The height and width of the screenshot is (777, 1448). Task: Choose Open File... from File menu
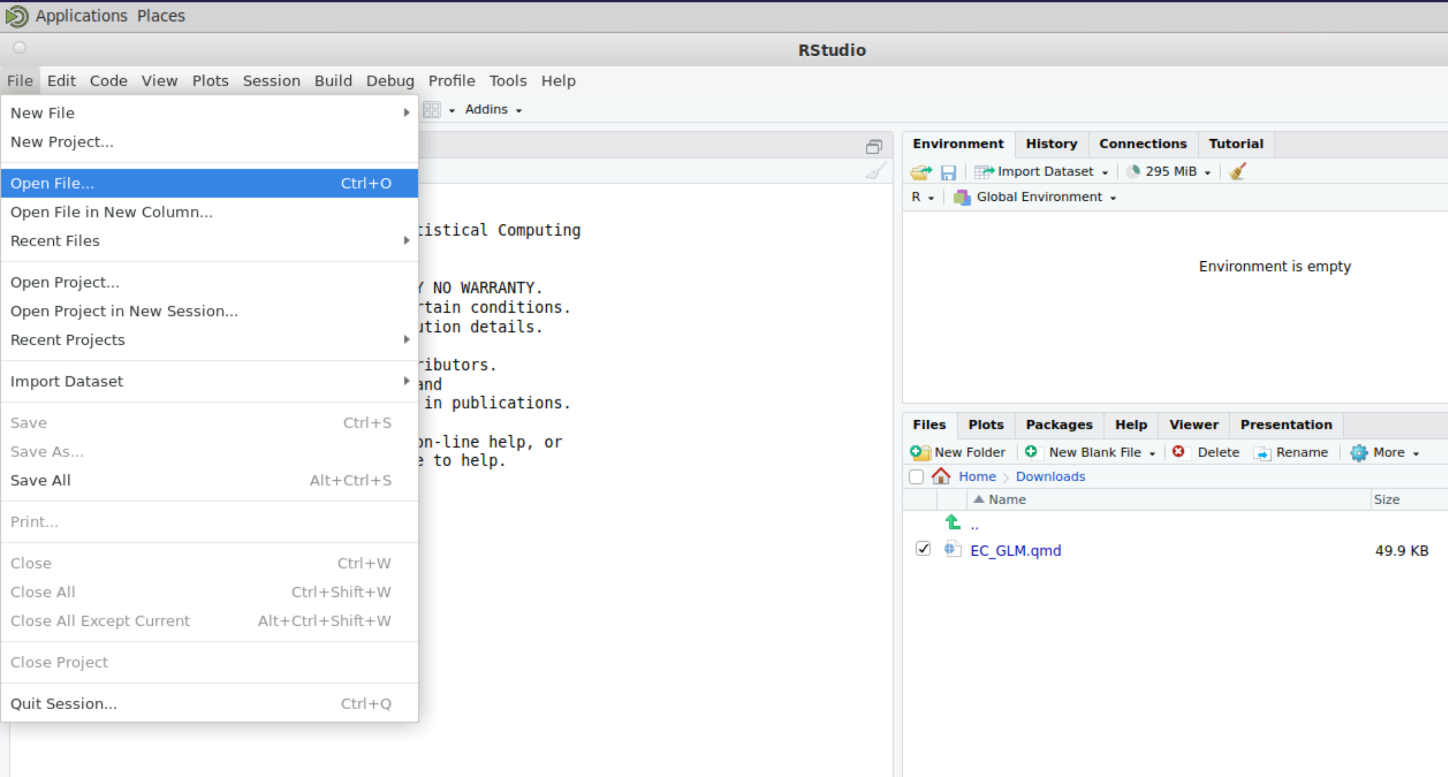pyautogui.click(x=209, y=183)
